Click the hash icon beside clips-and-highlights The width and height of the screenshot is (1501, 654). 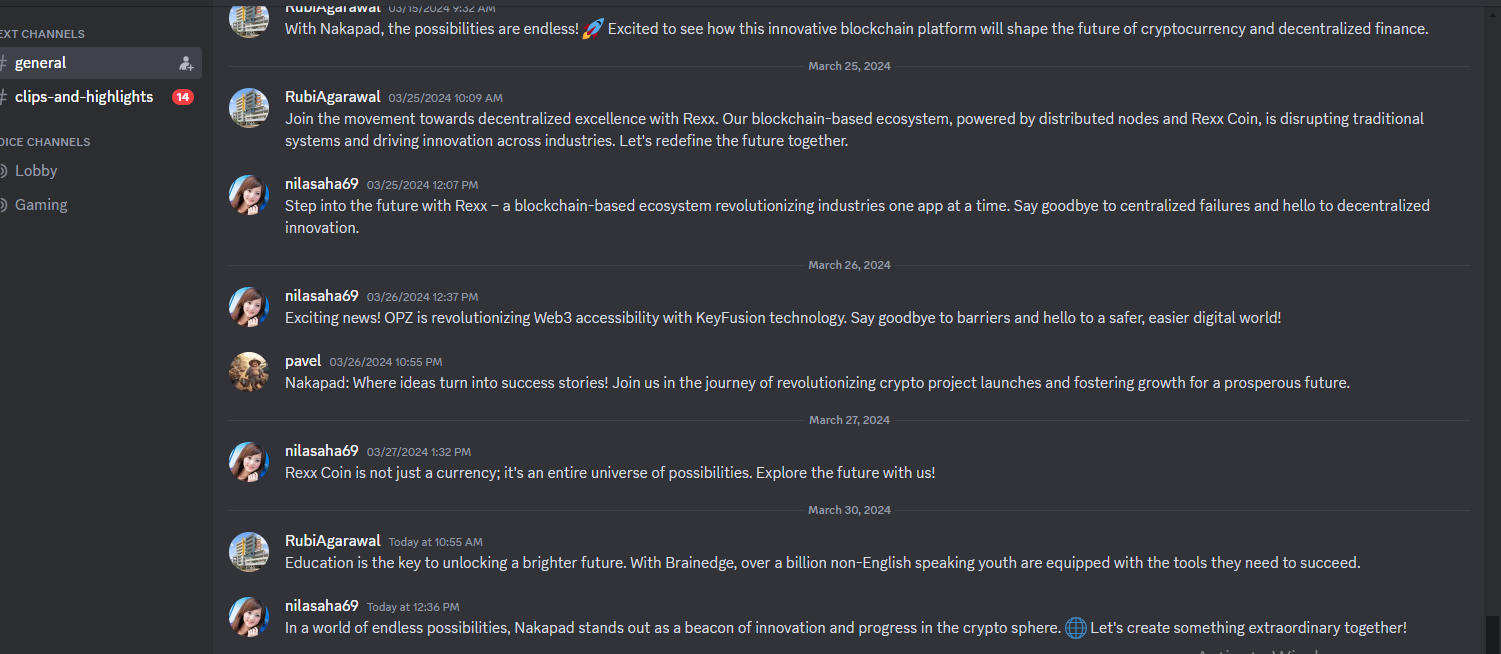(4, 97)
